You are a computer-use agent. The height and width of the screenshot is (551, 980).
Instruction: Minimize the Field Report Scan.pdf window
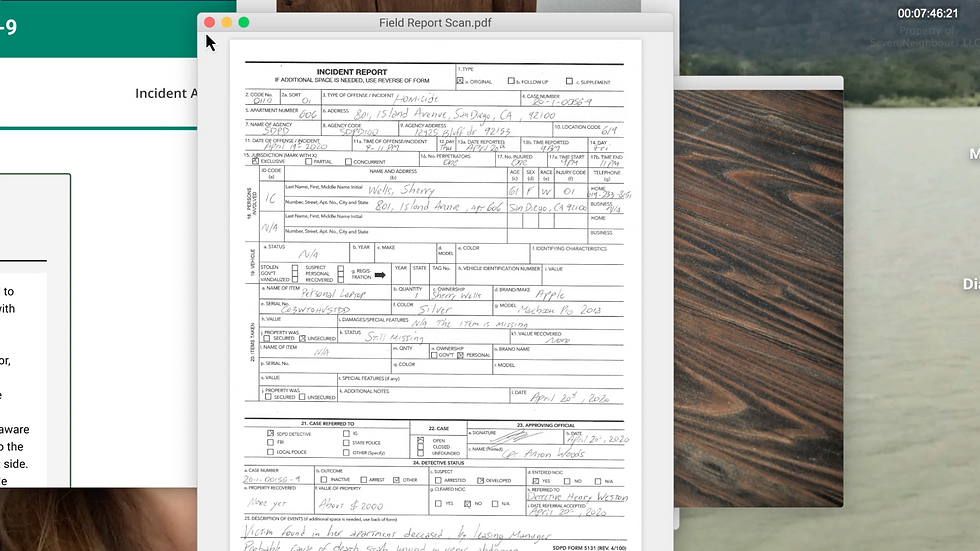(227, 22)
